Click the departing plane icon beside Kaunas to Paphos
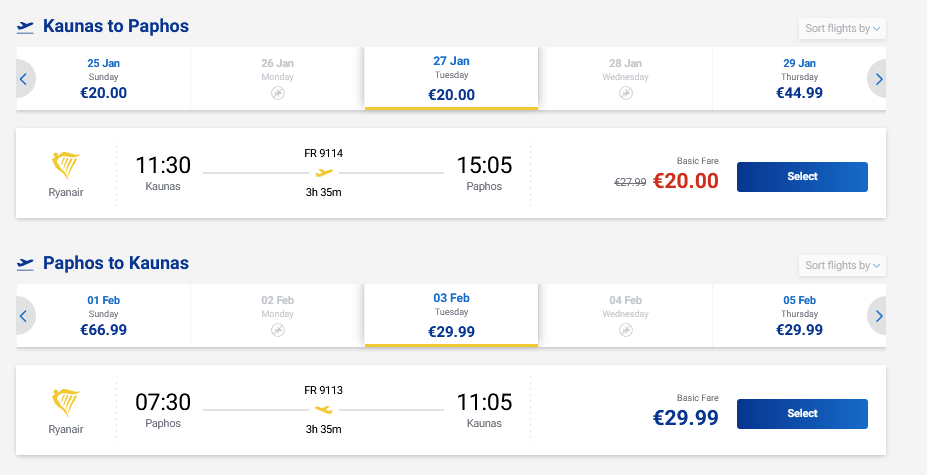Screen dimensions: 927x475 [x=25, y=27]
